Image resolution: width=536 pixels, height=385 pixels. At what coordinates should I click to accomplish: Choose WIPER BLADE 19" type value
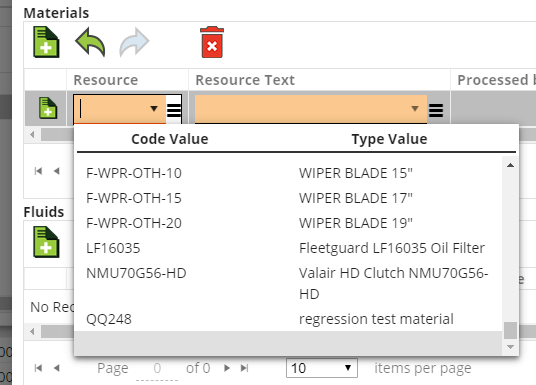tap(356, 223)
